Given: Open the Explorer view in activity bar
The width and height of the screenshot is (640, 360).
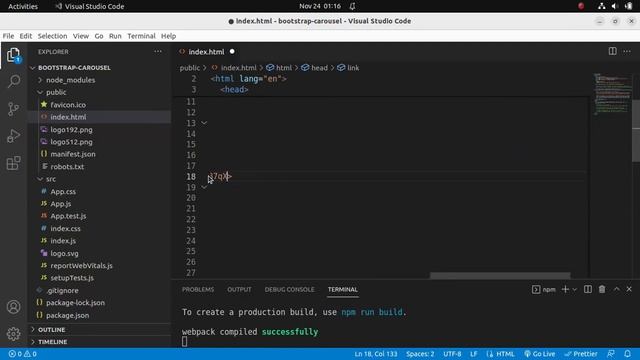Looking at the screenshot, I should coord(13,55).
